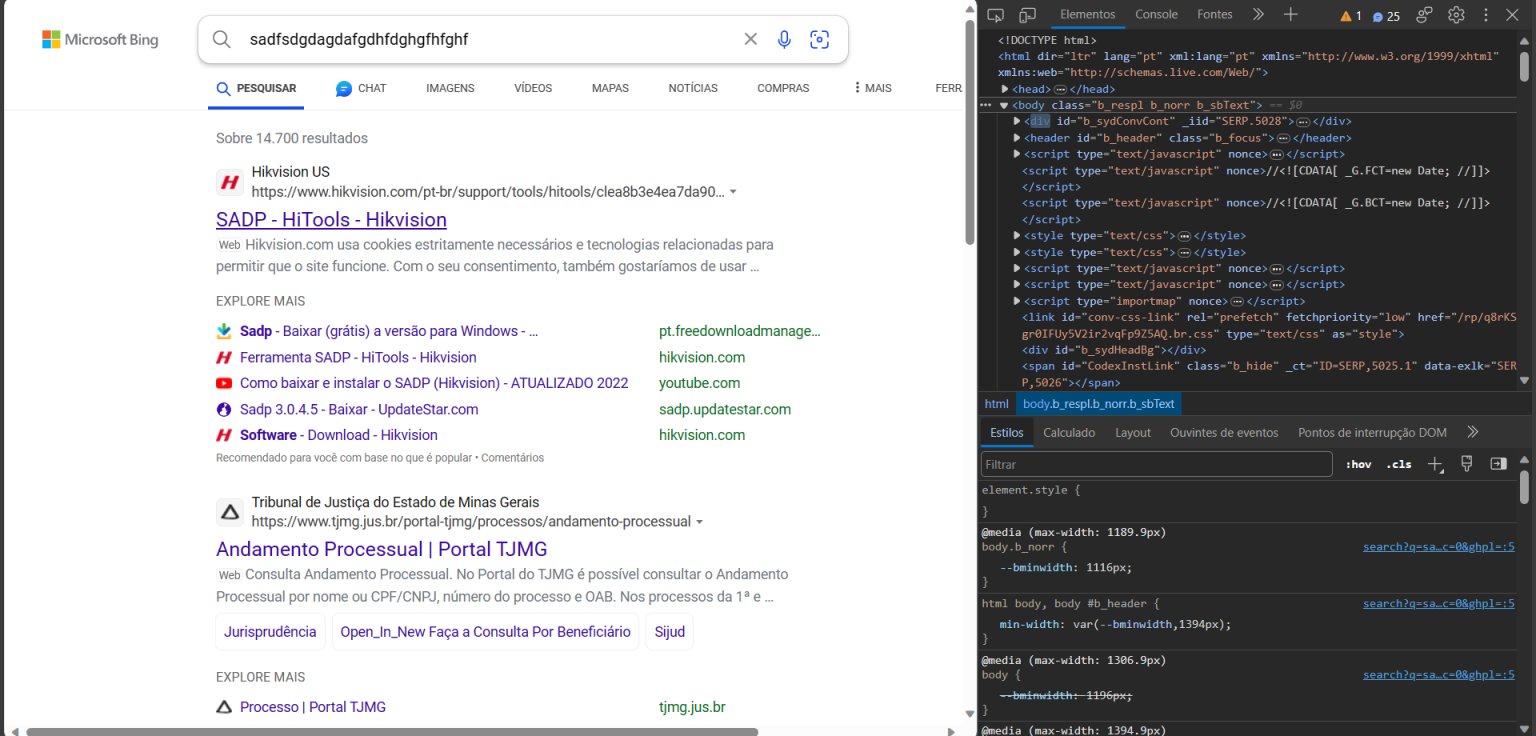Toggle the .cls element classes button
The height and width of the screenshot is (736, 1536).
(x=1399, y=464)
